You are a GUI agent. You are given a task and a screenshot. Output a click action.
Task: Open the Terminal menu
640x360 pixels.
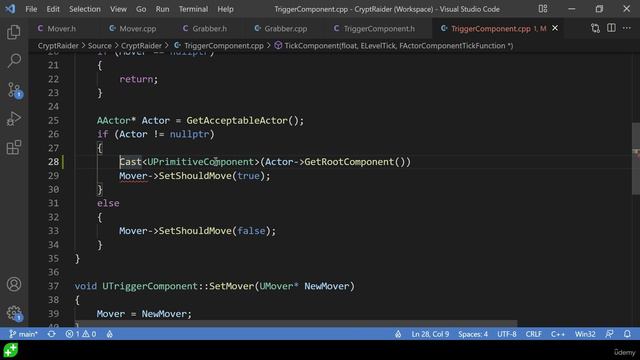pyautogui.click(x=193, y=9)
